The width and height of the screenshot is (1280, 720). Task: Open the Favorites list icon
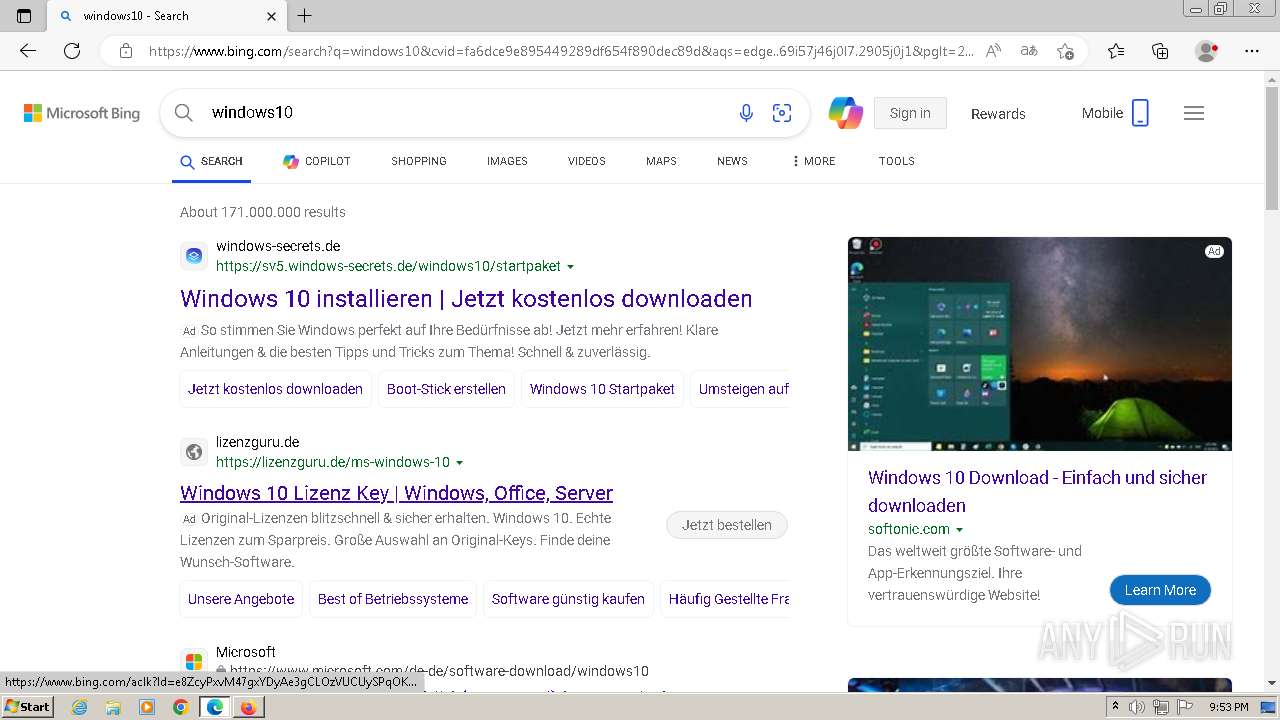1116,51
